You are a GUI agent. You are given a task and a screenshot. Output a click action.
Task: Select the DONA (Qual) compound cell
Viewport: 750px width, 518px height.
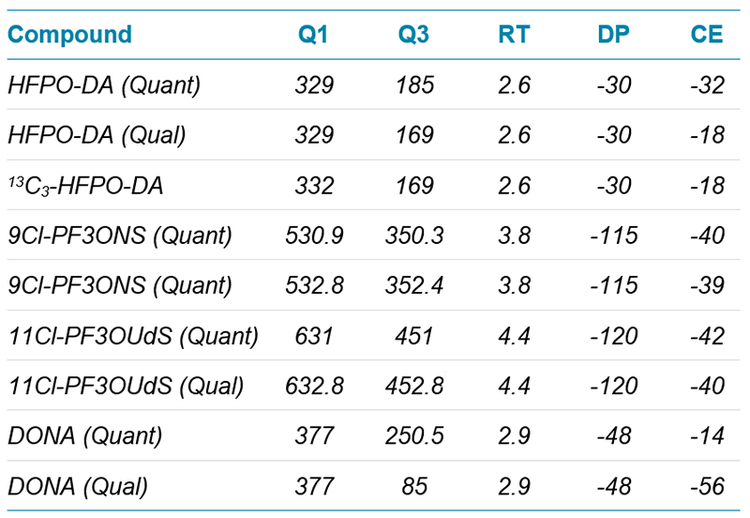pos(78,487)
